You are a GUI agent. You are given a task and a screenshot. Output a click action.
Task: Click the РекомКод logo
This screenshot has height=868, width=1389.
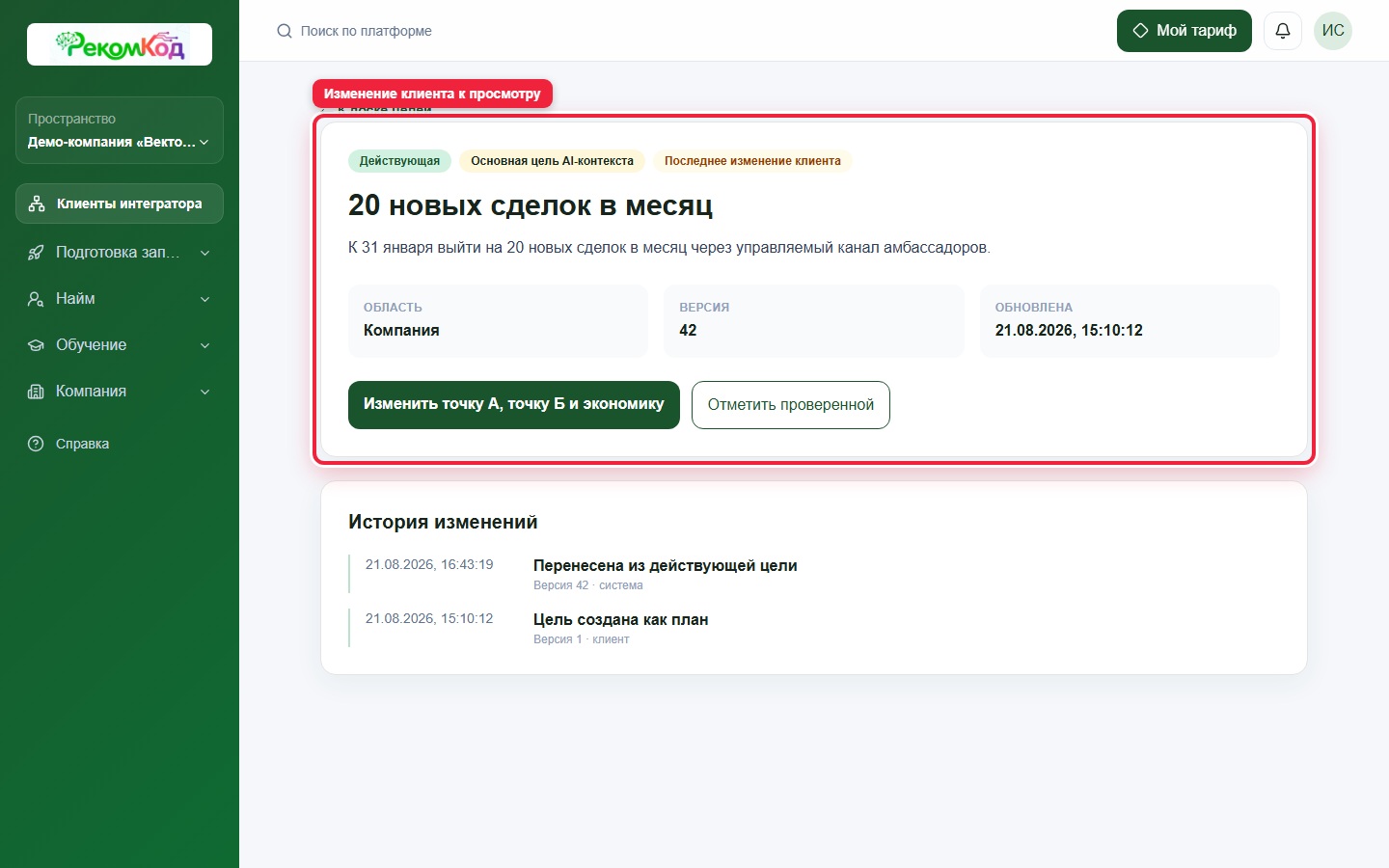pos(120,44)
